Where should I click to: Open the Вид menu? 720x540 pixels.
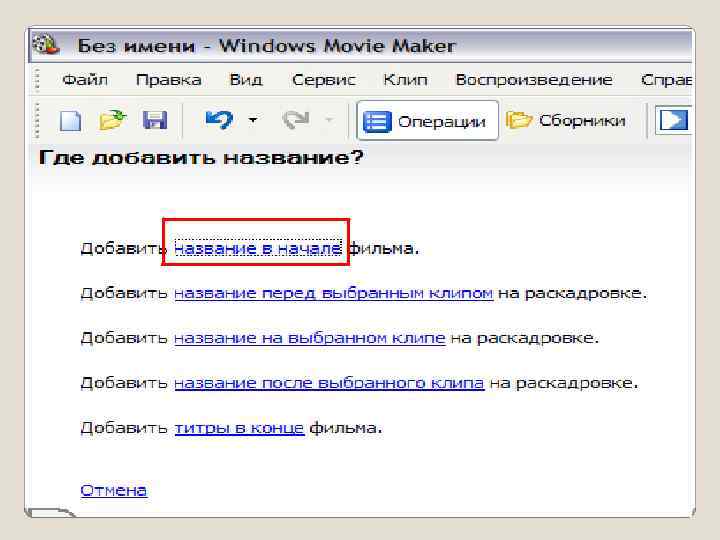tap(246, 80)
